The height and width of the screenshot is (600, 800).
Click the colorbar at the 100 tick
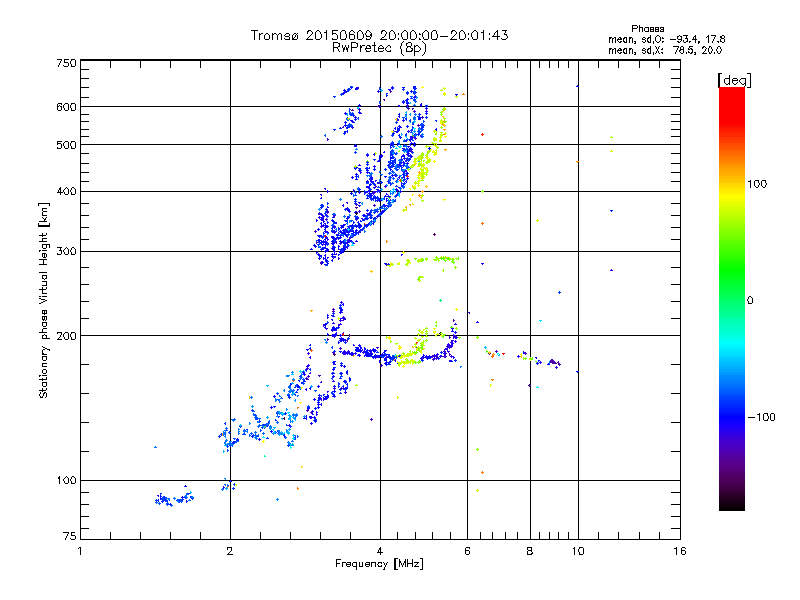coord(732,184)
